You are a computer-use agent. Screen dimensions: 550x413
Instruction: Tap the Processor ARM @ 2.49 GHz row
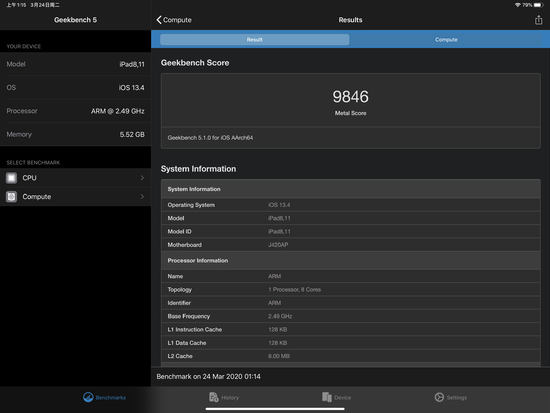pyautogui.click(x=75, y=111)
